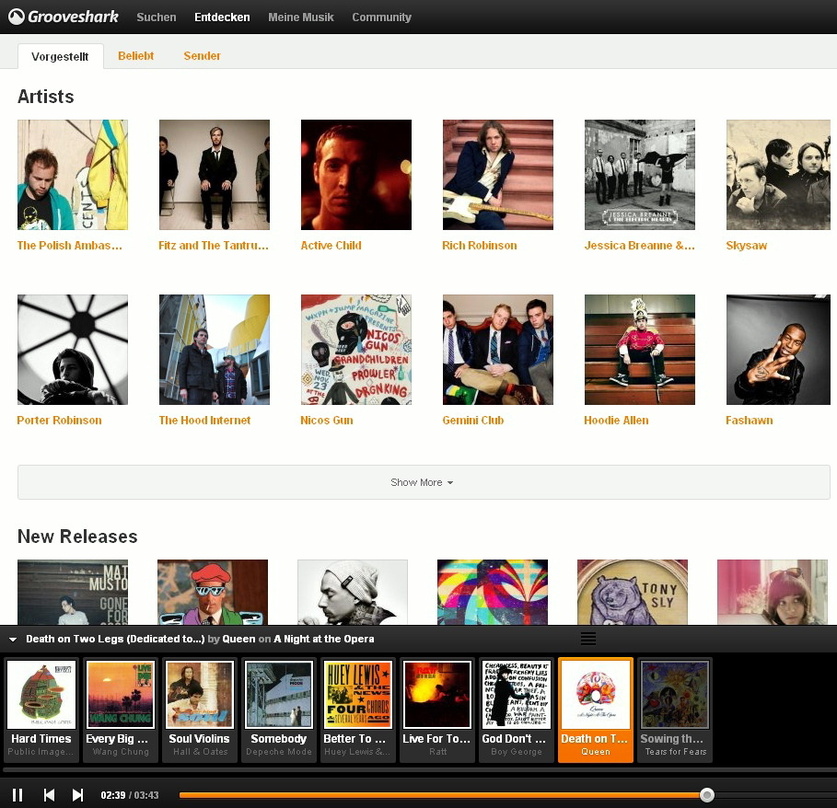Viewport: 837px width, 808px height.
Task: Skip to the previous track
Action: 49,795
